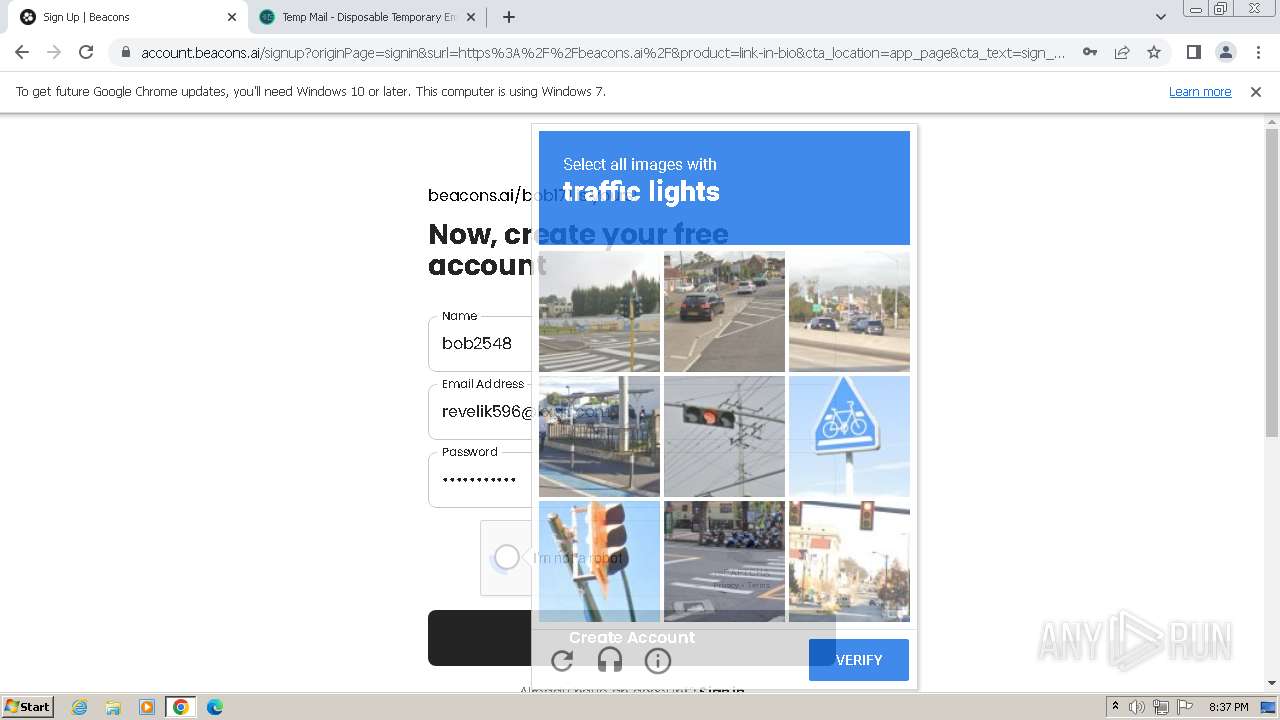Image resolution: width=1280 pixels, height=720 pixels.
Task: Reload the current page
Action: (86, 52)
